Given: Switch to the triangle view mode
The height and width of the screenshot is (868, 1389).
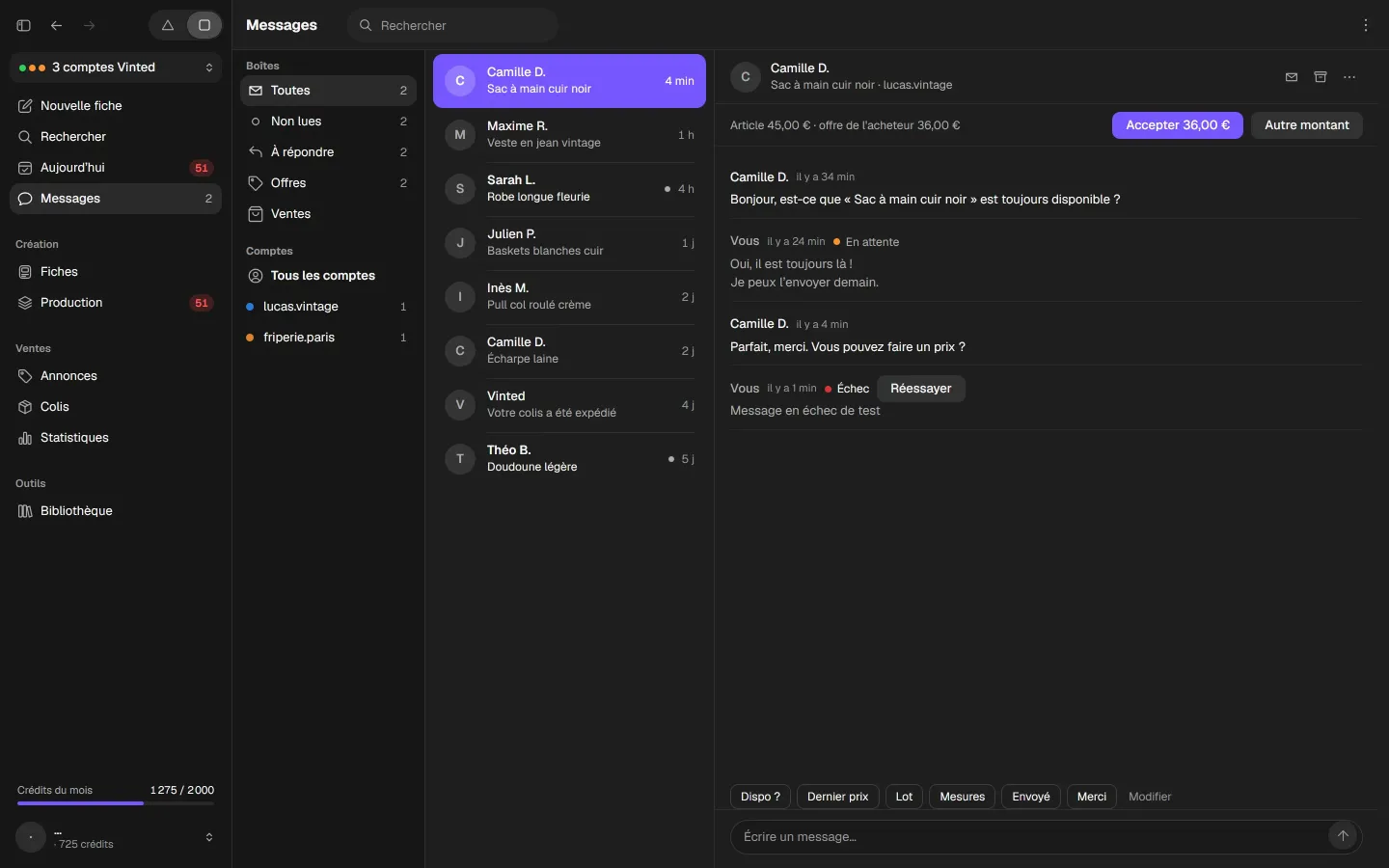Looking at the screenshot, I should click(x=168, y=26).
